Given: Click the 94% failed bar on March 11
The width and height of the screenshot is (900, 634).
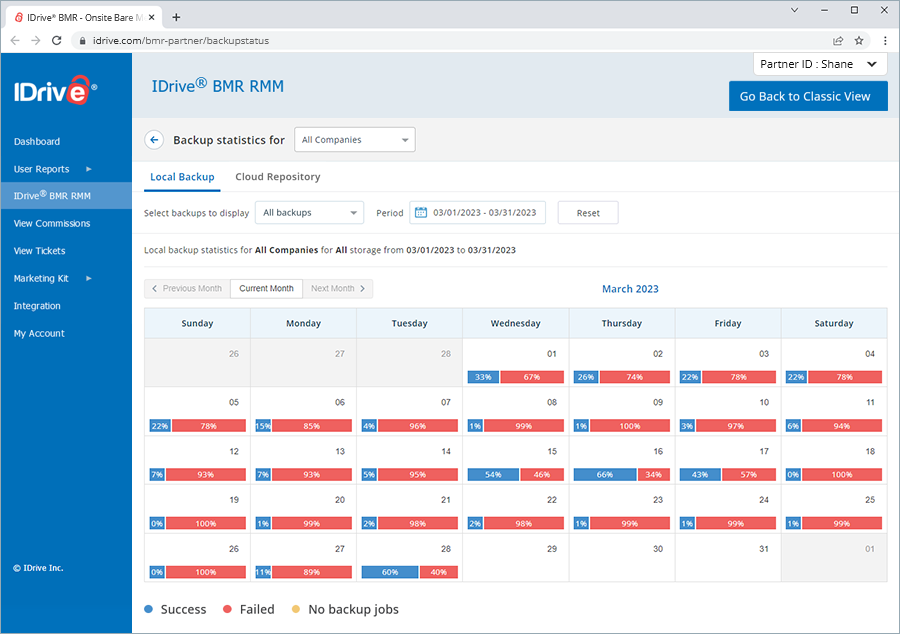Looking at the screenshot, I should pos(842,426).
